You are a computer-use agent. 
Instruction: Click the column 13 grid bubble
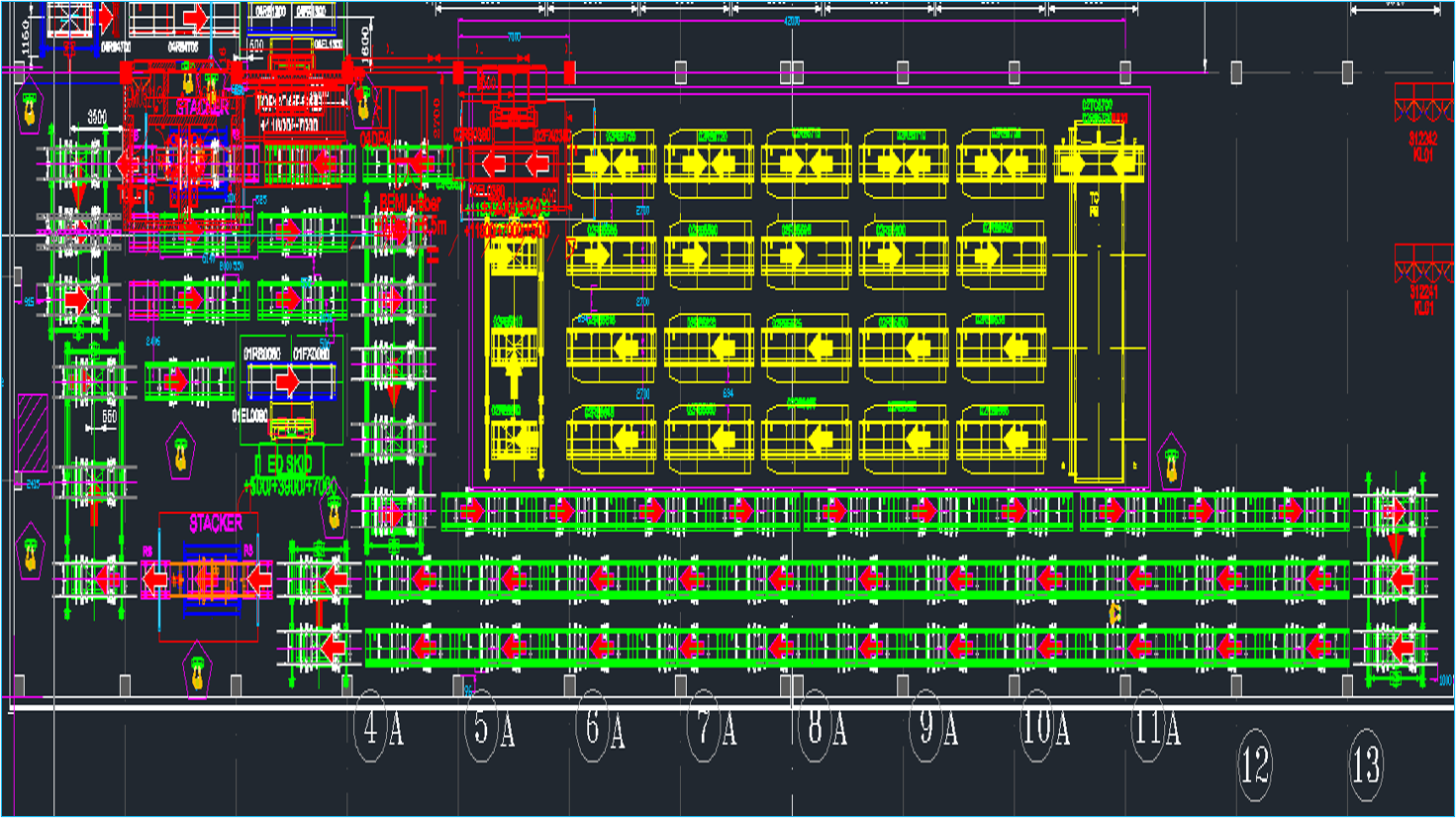coord(1366,765)
